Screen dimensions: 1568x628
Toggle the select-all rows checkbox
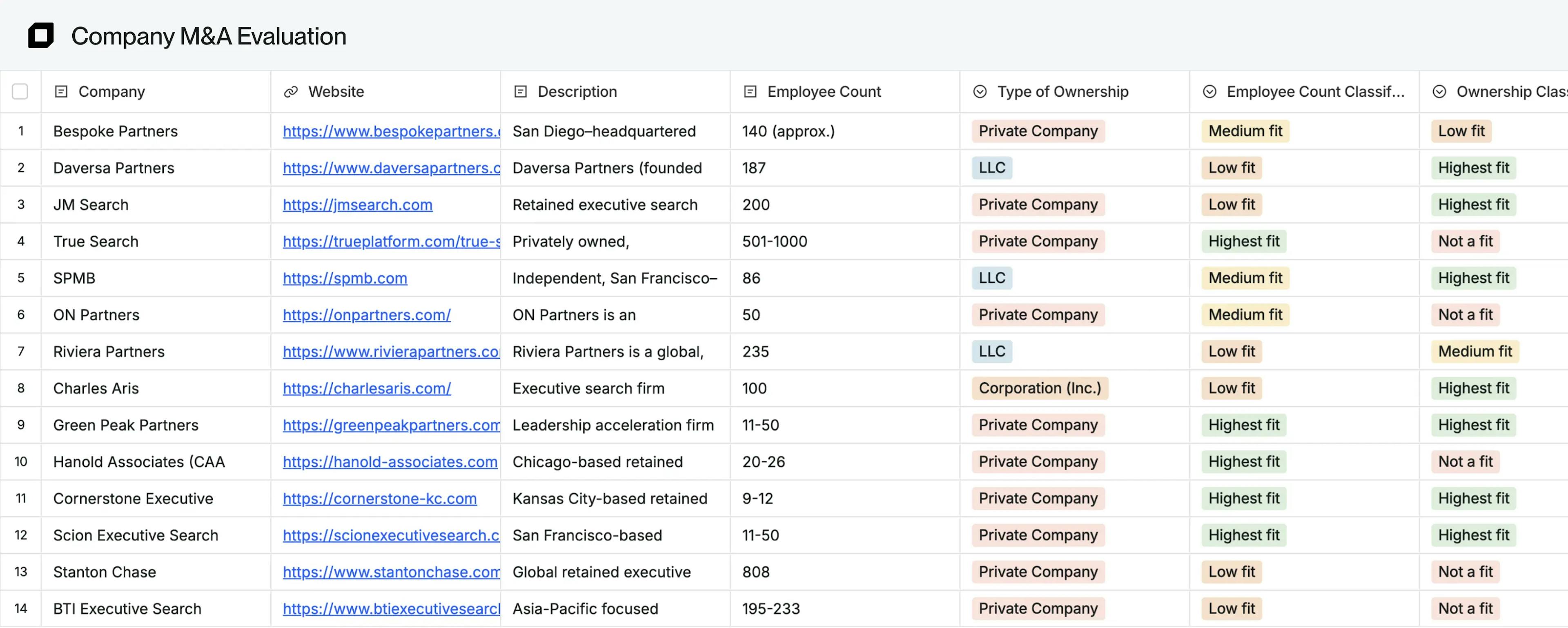pos(20,92)
